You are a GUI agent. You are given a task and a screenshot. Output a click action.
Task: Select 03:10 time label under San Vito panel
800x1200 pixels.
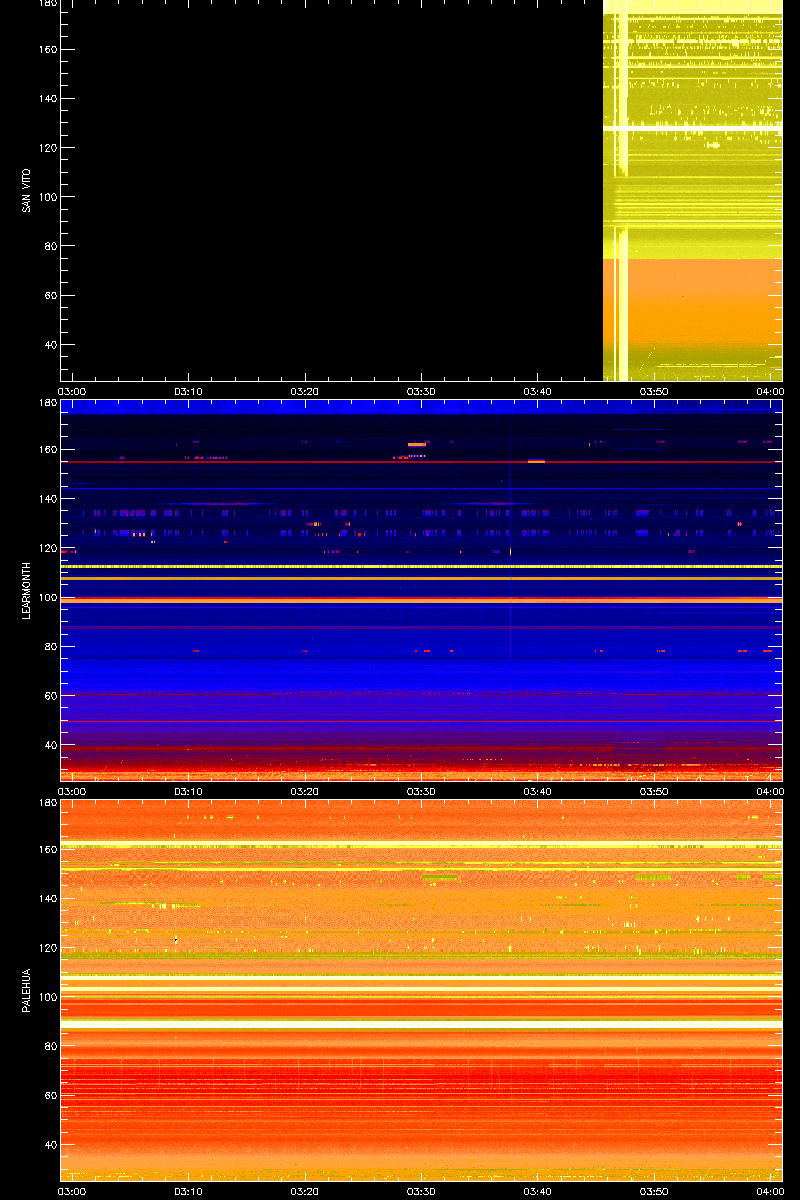pyautogui.click(x=189, y=391)
